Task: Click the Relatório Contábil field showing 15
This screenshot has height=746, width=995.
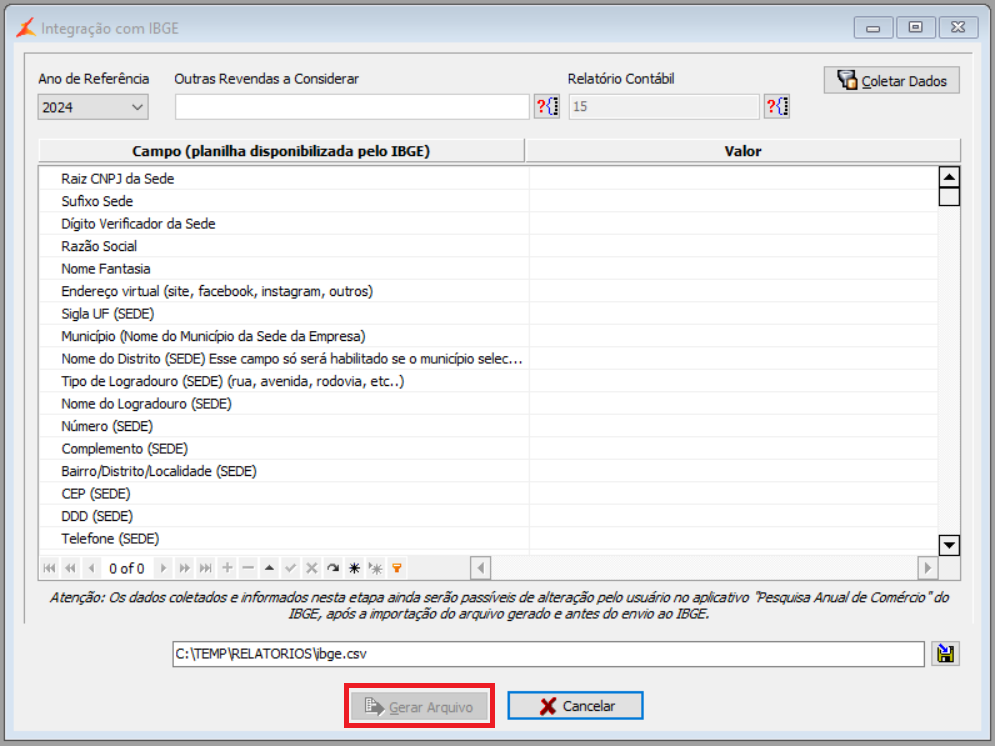Action: point(664,107)
